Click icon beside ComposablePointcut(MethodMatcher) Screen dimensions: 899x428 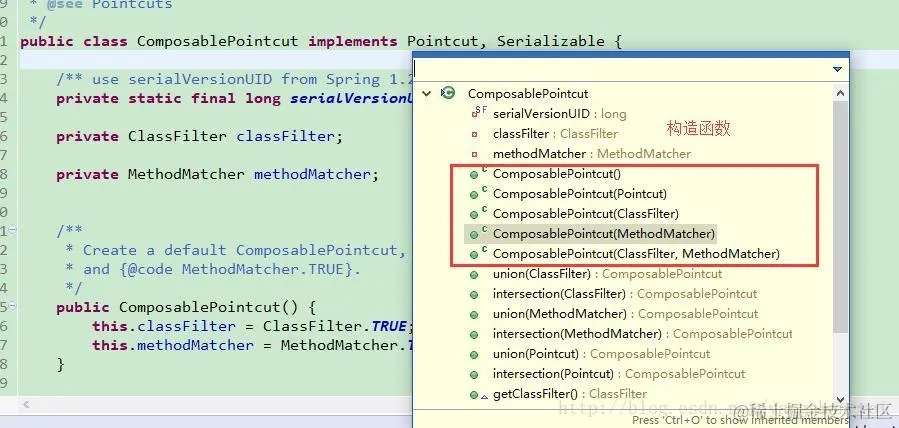478,233
